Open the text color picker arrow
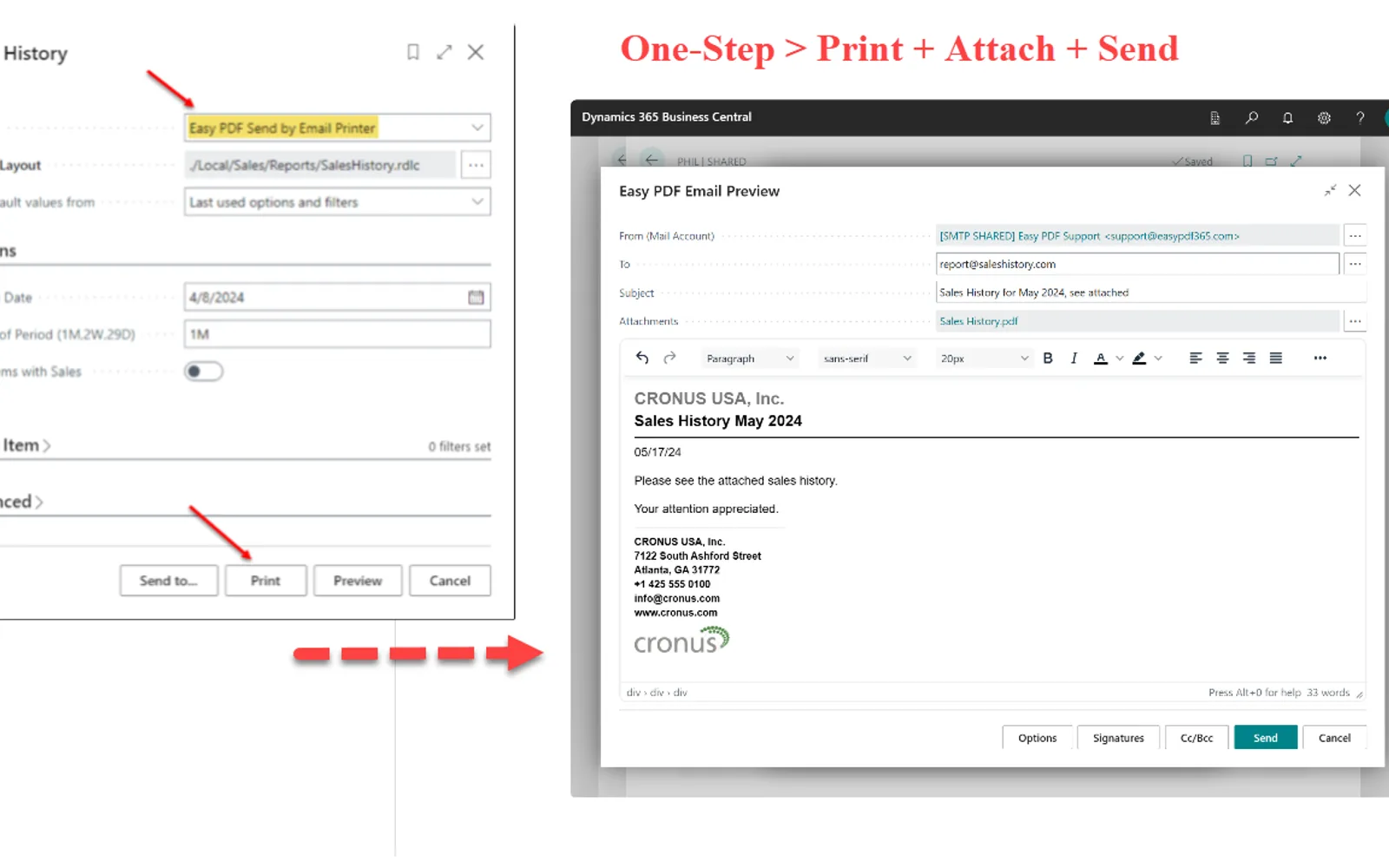 (x=1120, y=358)
